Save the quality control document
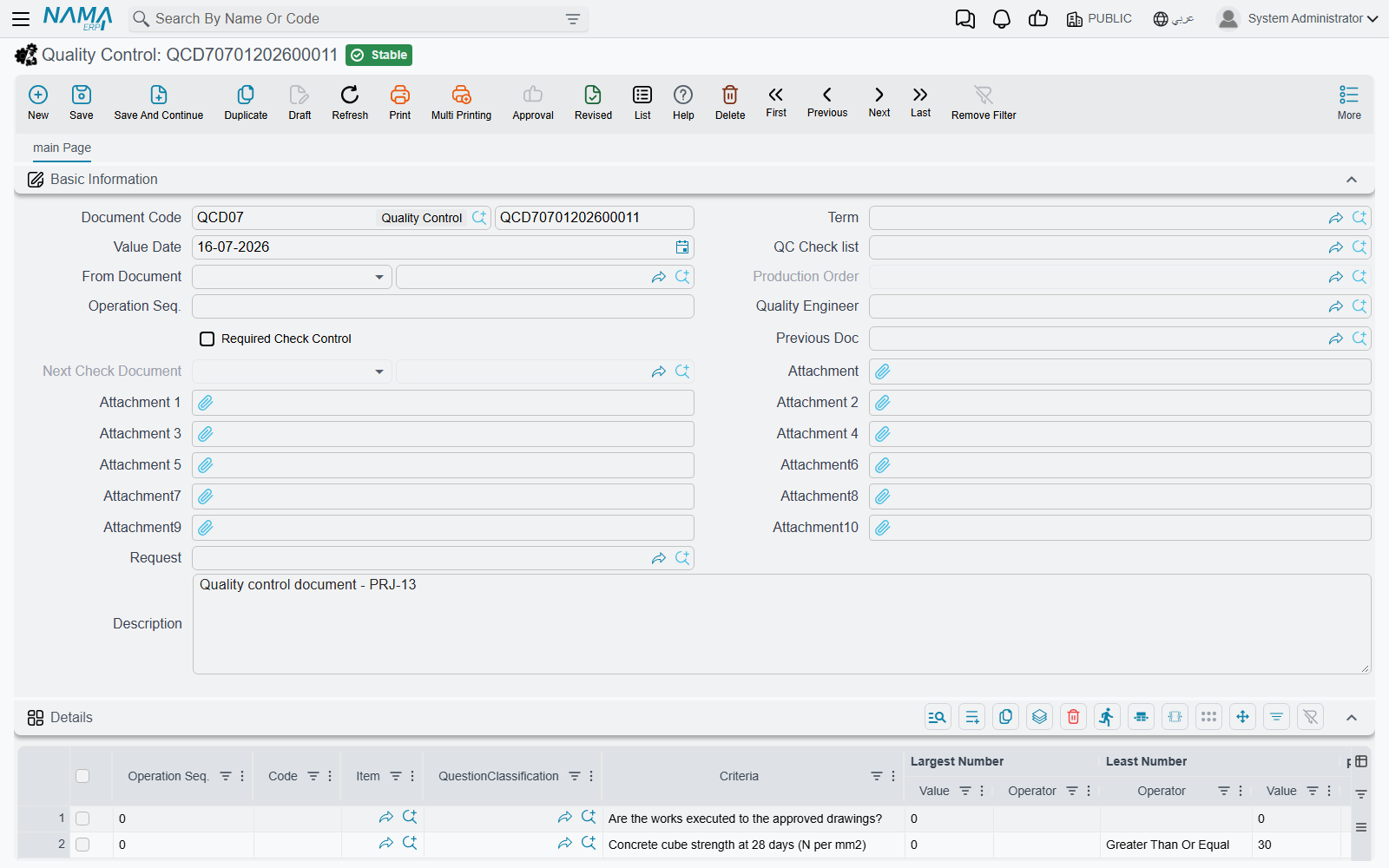The height and width of the screenshot is (868, 1389). tap(82, 102)
